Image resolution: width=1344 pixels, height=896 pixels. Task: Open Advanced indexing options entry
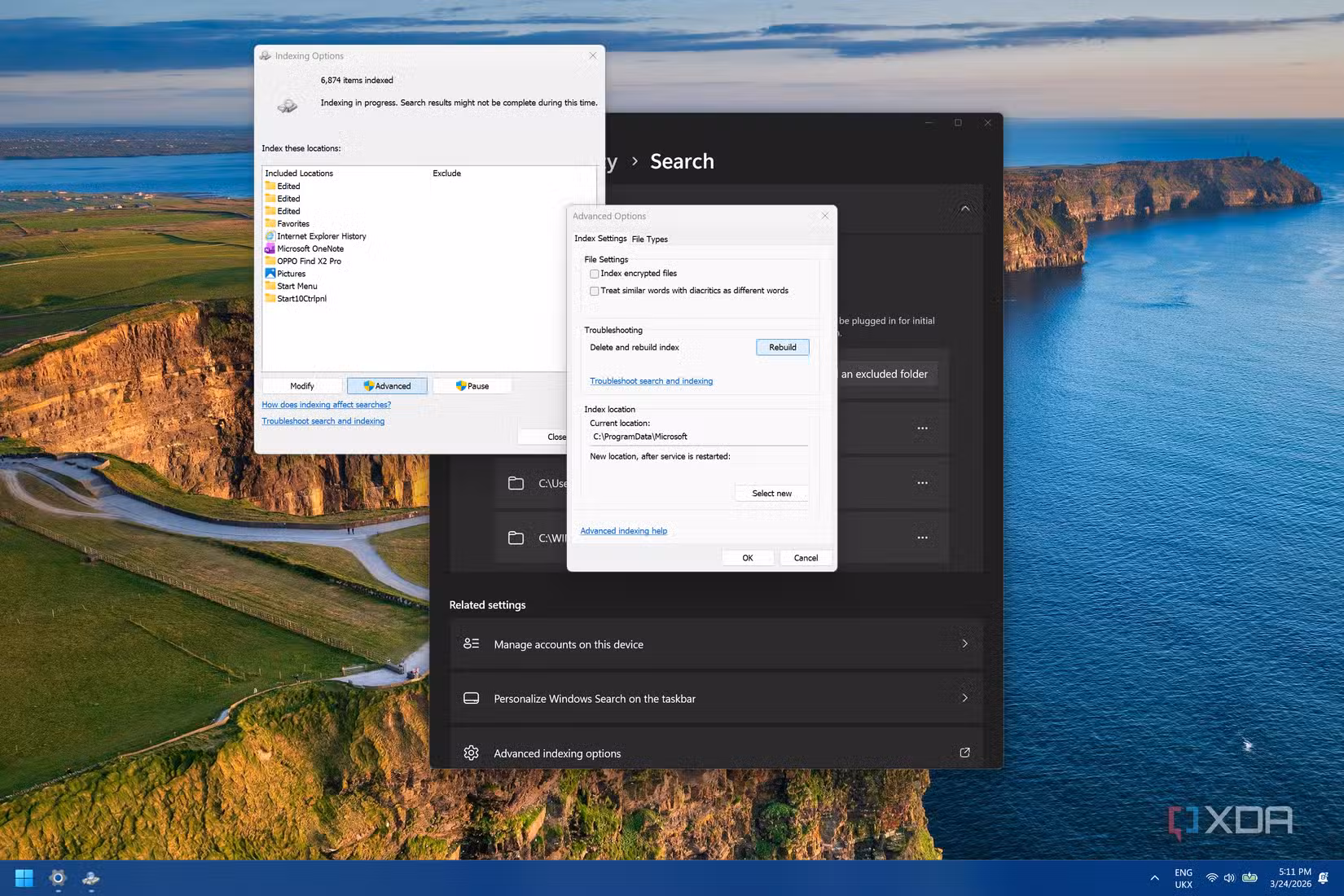click(x=717, y=749)
